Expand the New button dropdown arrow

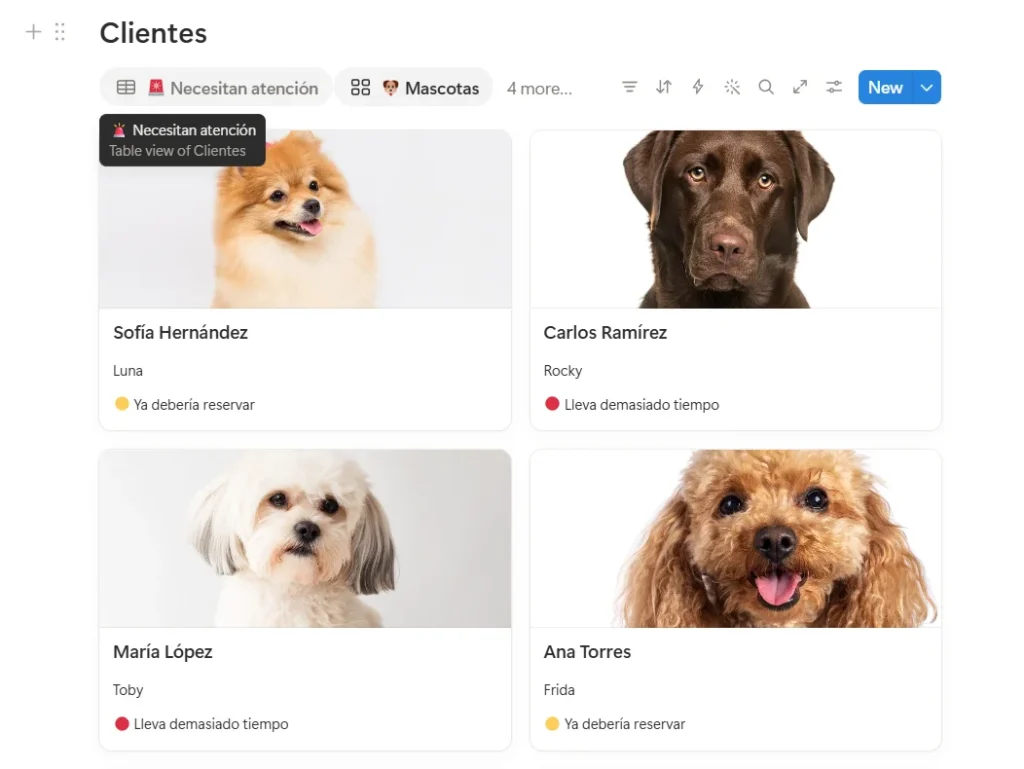927,87
